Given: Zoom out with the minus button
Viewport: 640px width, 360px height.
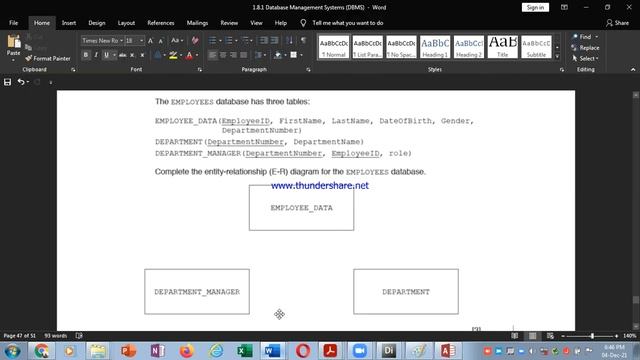Looking at the screenshot, I should 563,336.
